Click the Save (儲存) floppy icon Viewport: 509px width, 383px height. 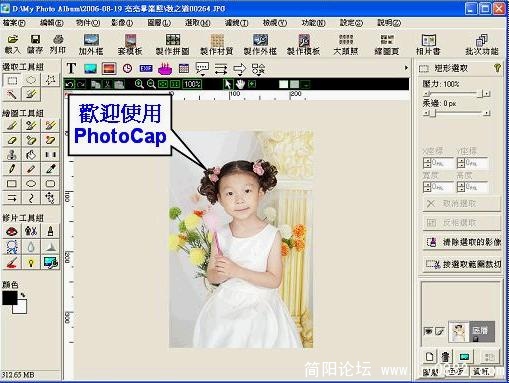click(35, 44)
